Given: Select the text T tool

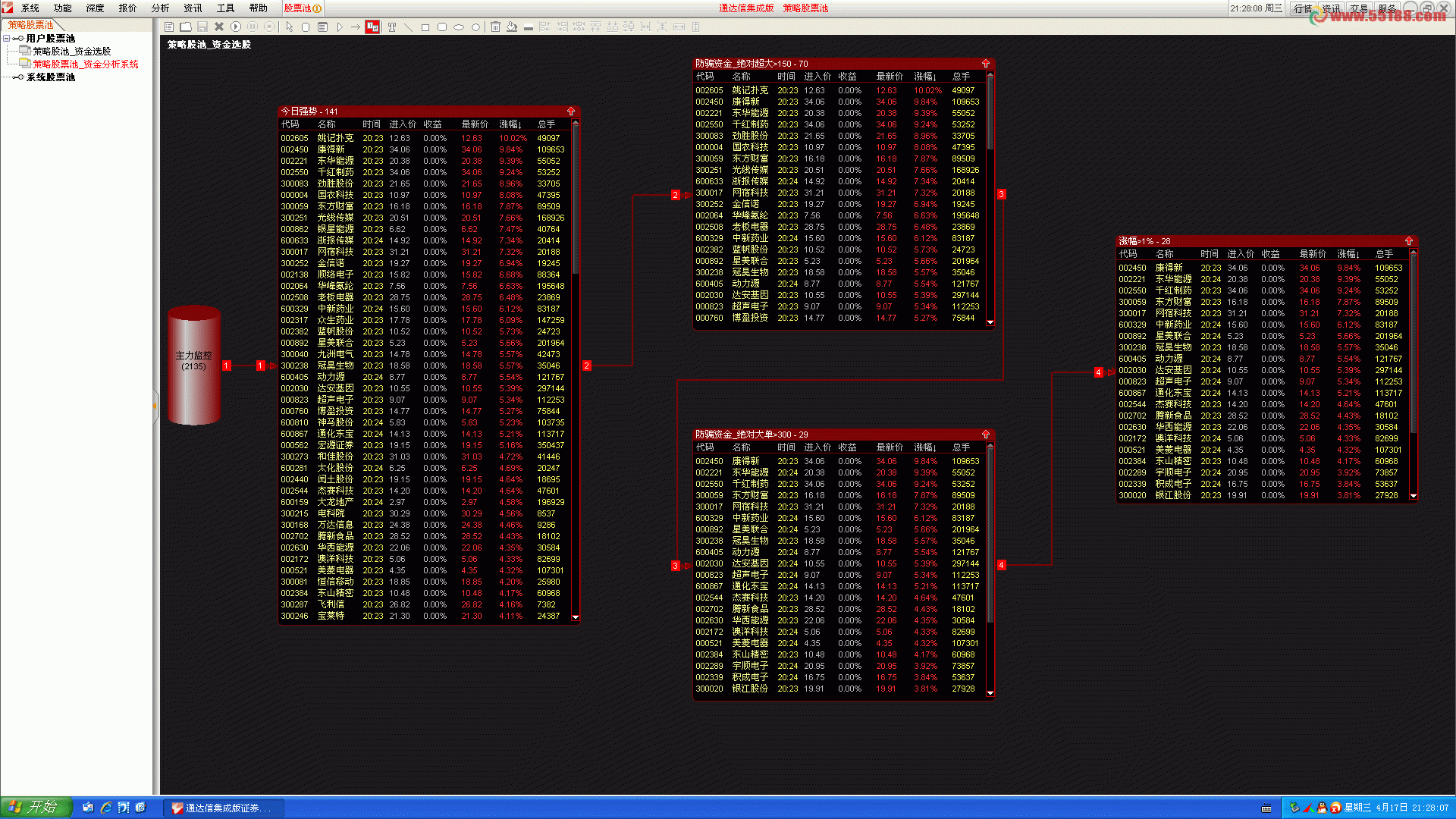Looking at the screenshot, I should (x=392, y=27).
